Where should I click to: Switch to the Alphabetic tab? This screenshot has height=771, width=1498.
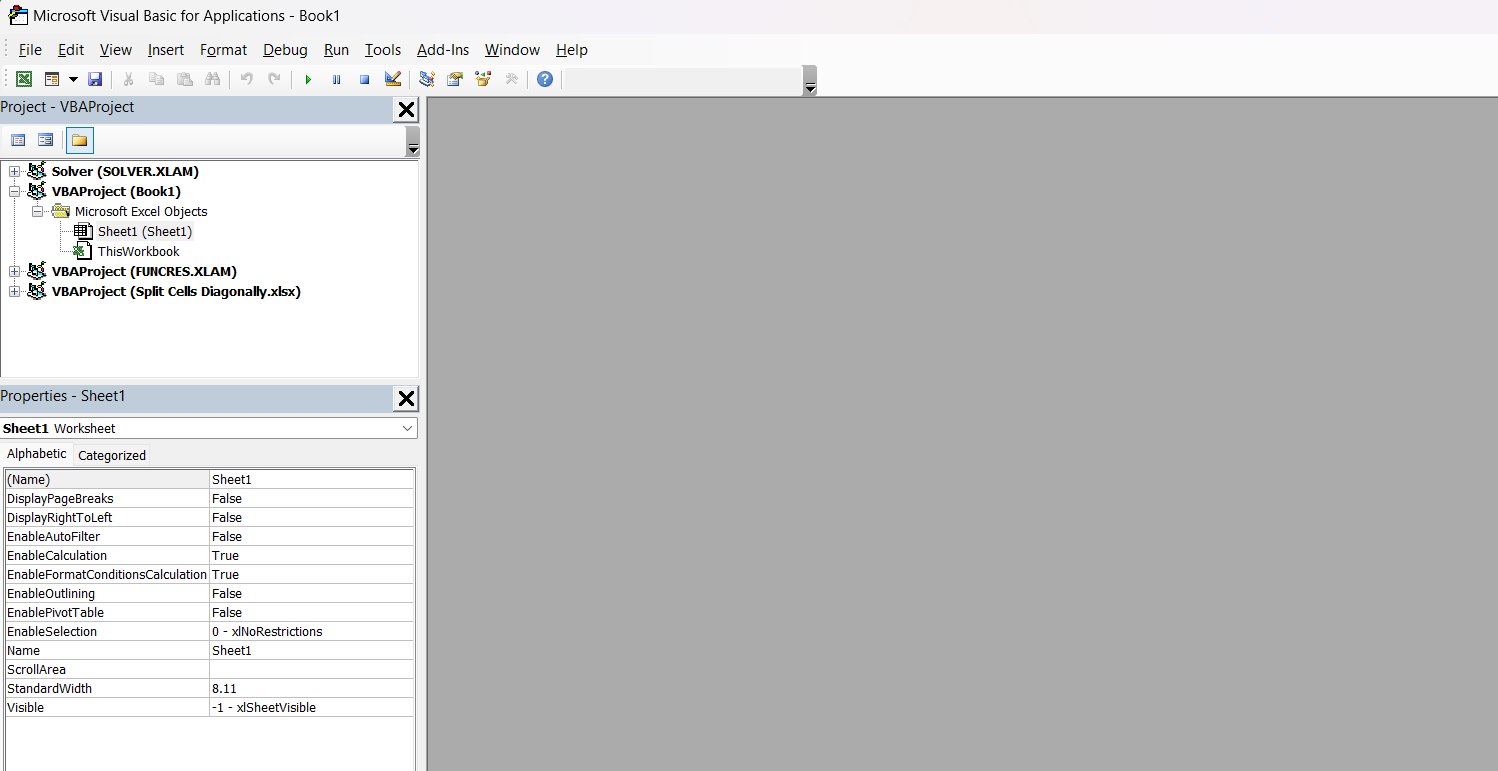37,454
